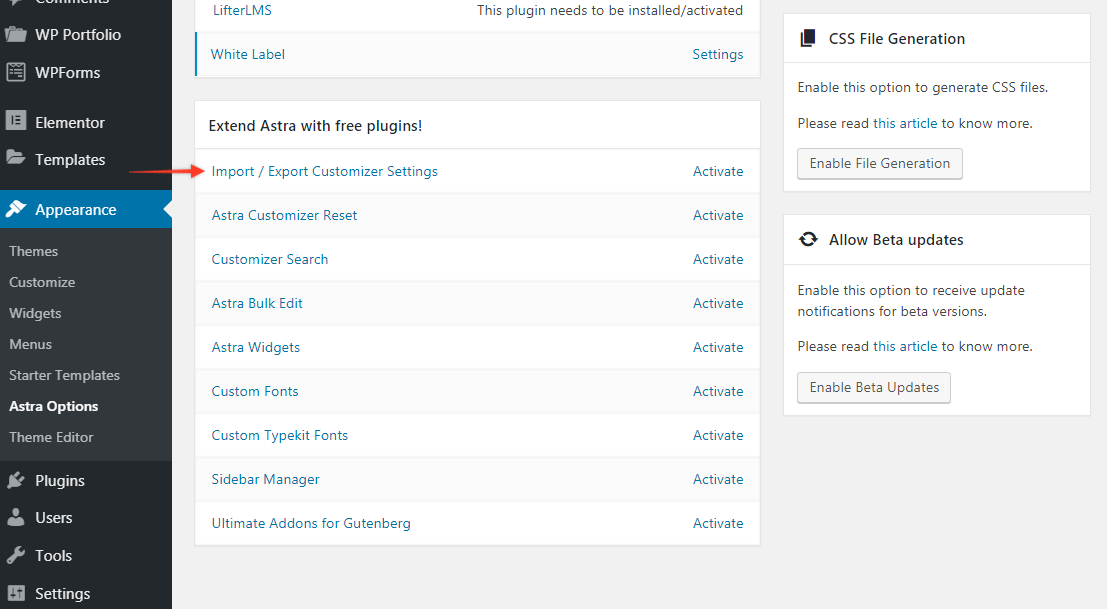Viewport: 1107px width, 609px height.
Task: Open Settings for White Label
Action: point(718,54)
